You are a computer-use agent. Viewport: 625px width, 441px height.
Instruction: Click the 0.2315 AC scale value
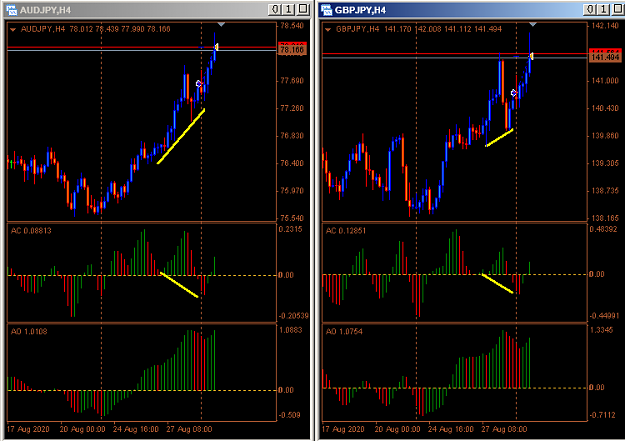[291, 229]
